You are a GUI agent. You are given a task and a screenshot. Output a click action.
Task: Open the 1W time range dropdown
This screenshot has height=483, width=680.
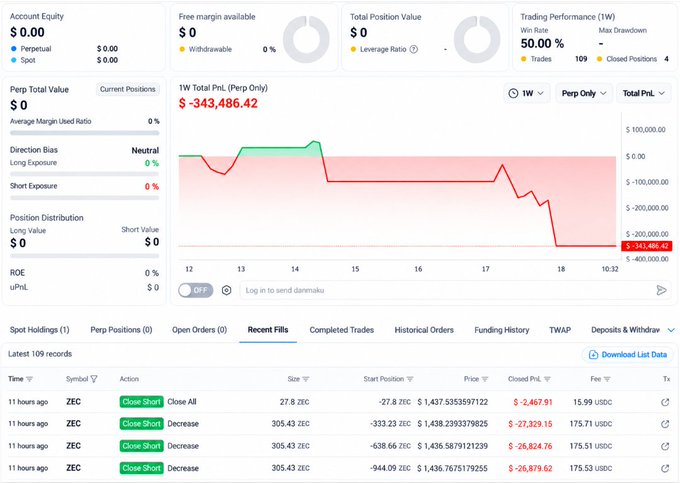526,93
